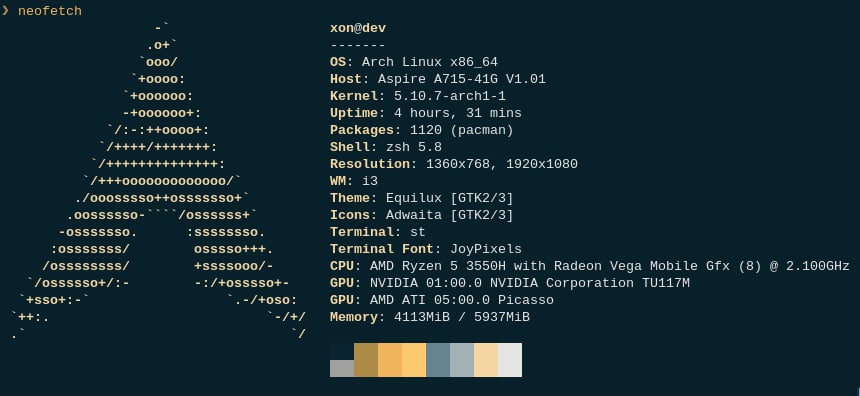
Task: Click the 'Resolution' label
Action: click(370, 164)
